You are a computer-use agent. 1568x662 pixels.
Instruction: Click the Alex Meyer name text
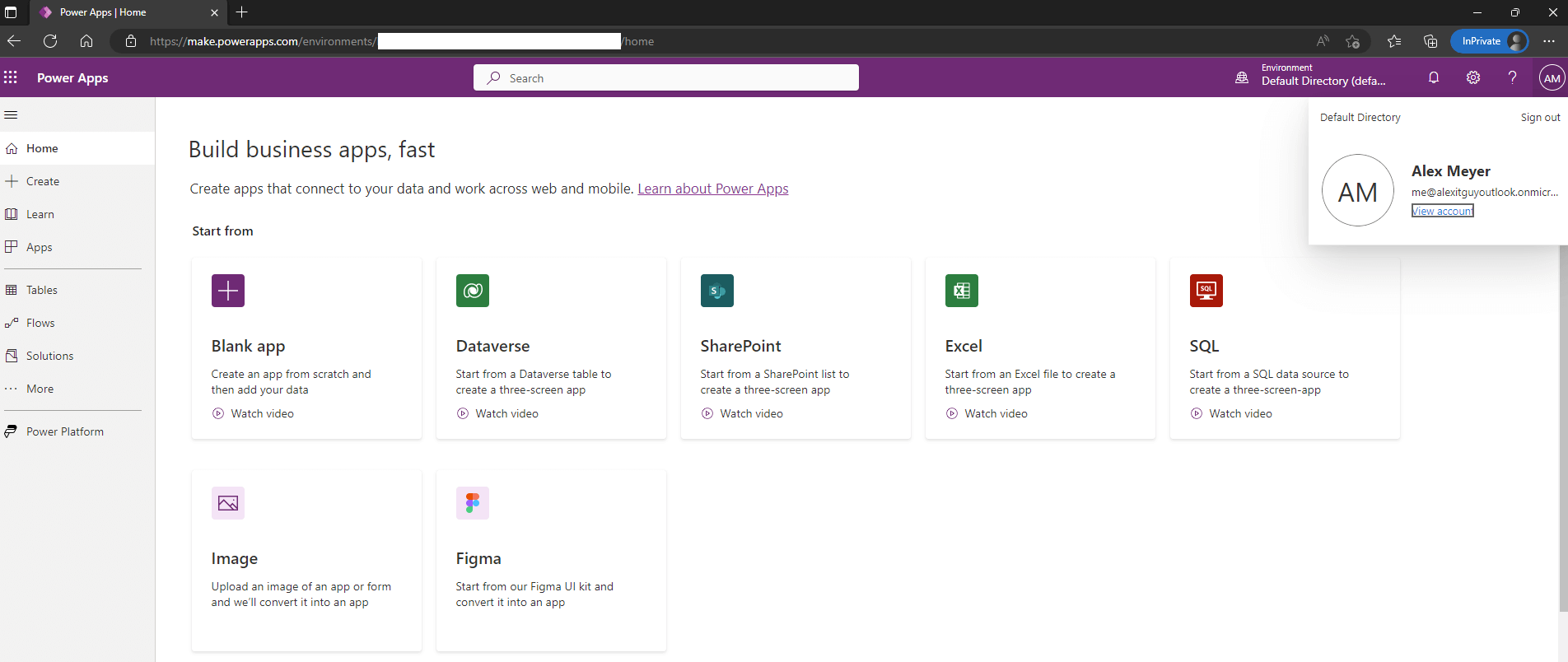1450,171
